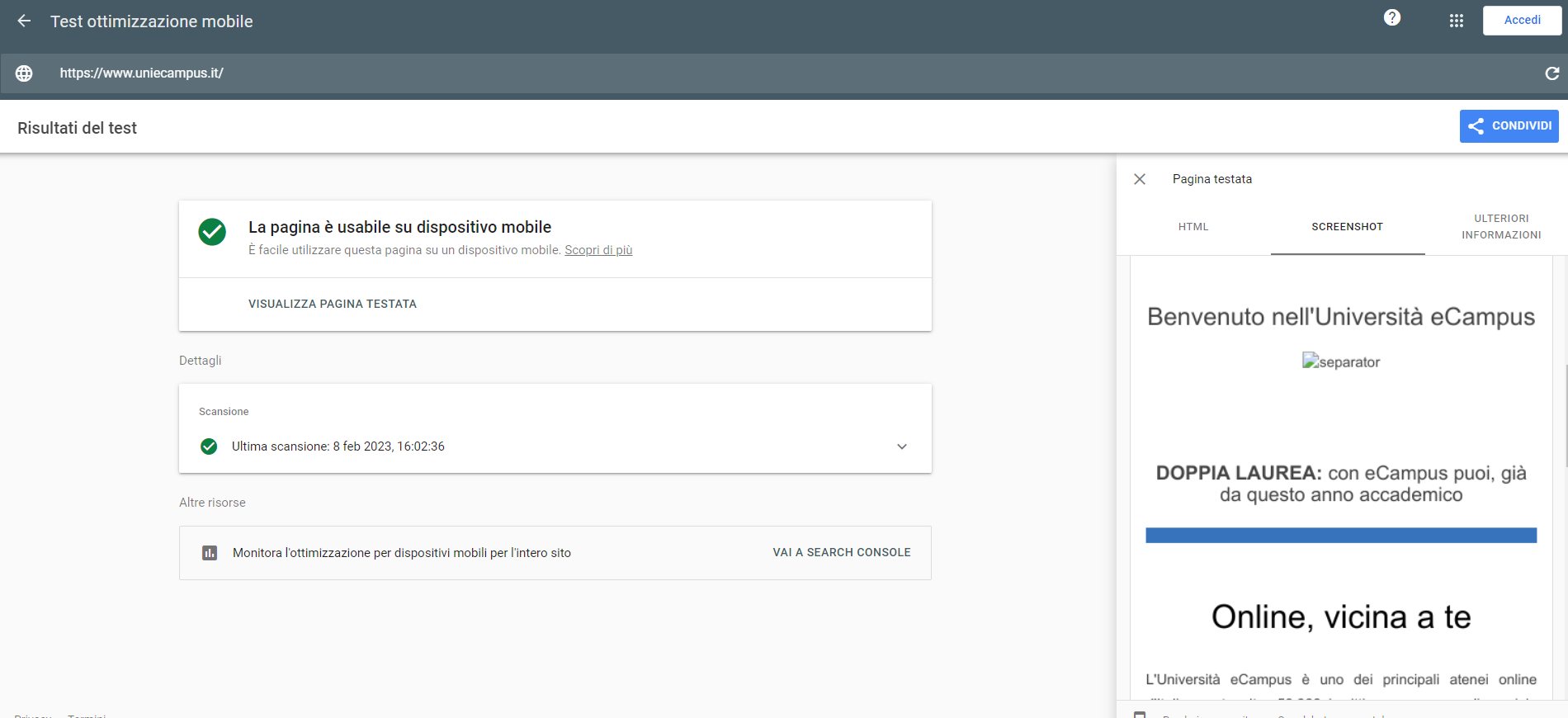Open the help question mark icon

[1392, 17]
